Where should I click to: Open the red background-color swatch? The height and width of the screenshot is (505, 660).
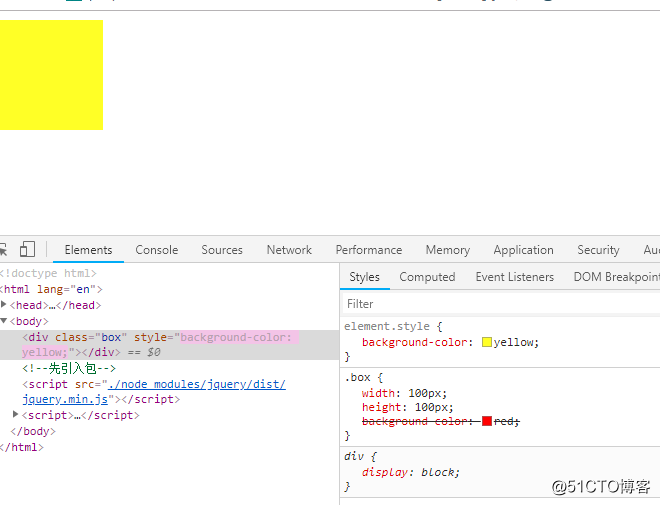point(487,421)
